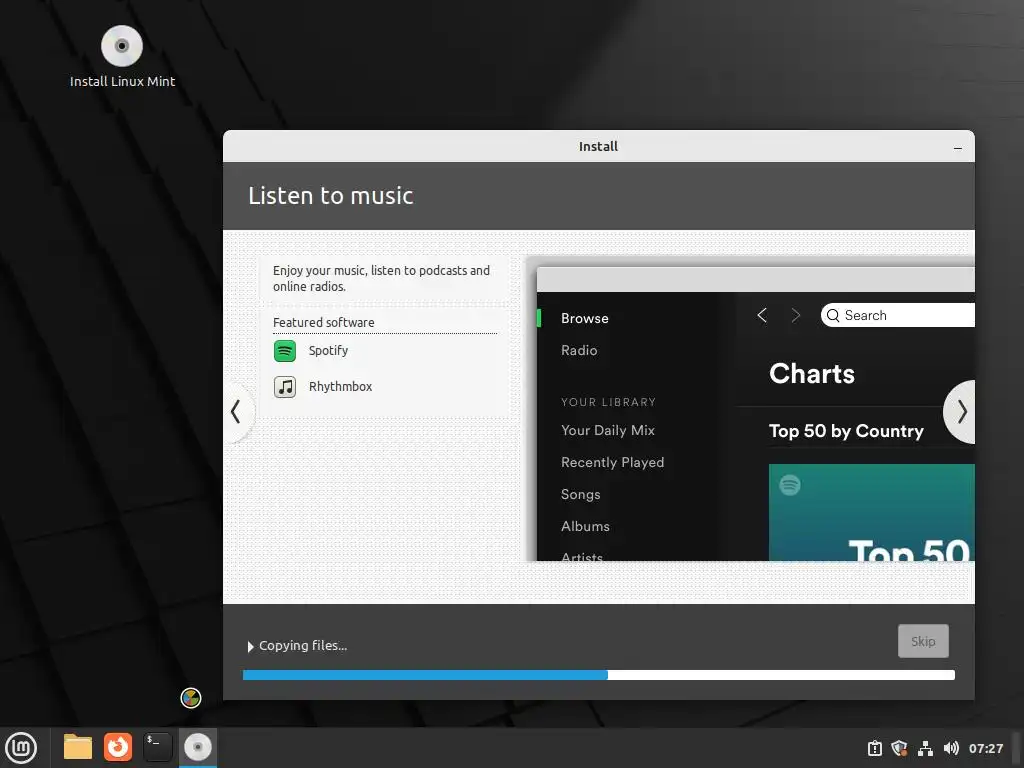This screenshot has width=1024, height=768.
Task: Click the round colorful icon on desktop
Action: click(191, 698)
